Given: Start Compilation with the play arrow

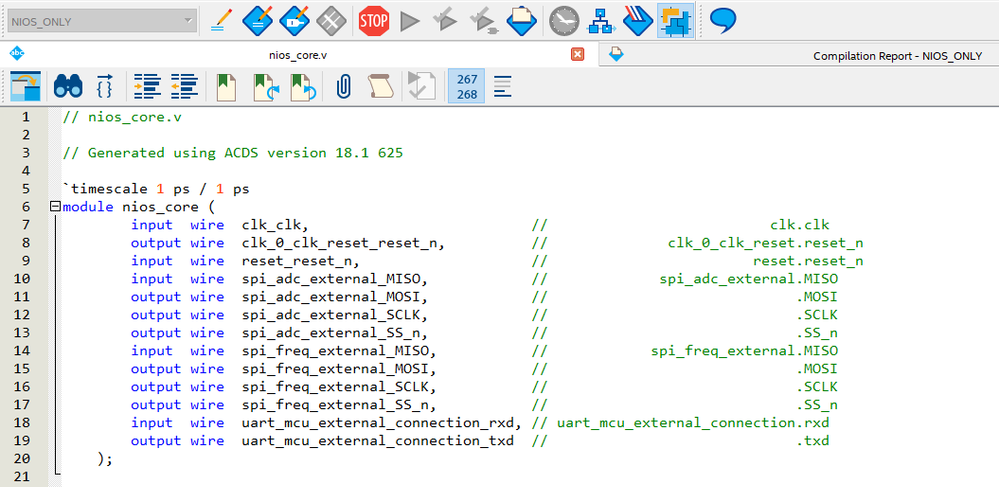Looking at the screenshot, I should pos(410,22).
